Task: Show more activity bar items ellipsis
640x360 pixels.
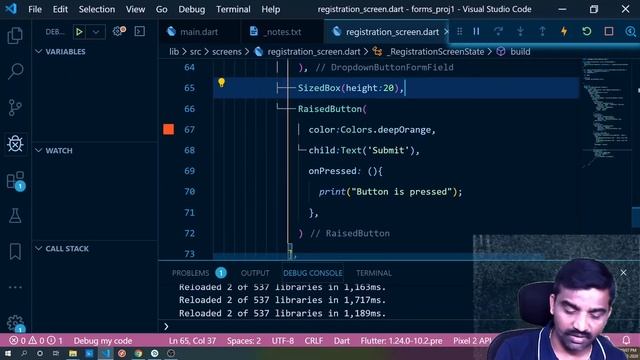Action: tap(15, 287)
